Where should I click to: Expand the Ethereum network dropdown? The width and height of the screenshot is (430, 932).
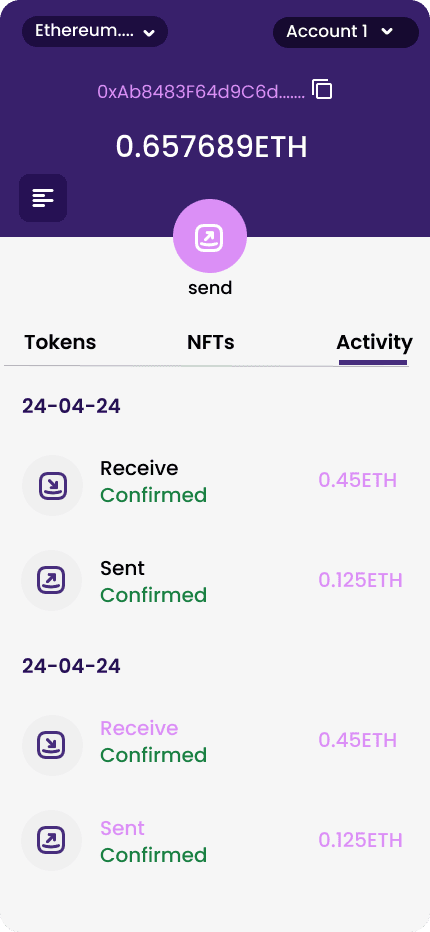click(95, 32)
